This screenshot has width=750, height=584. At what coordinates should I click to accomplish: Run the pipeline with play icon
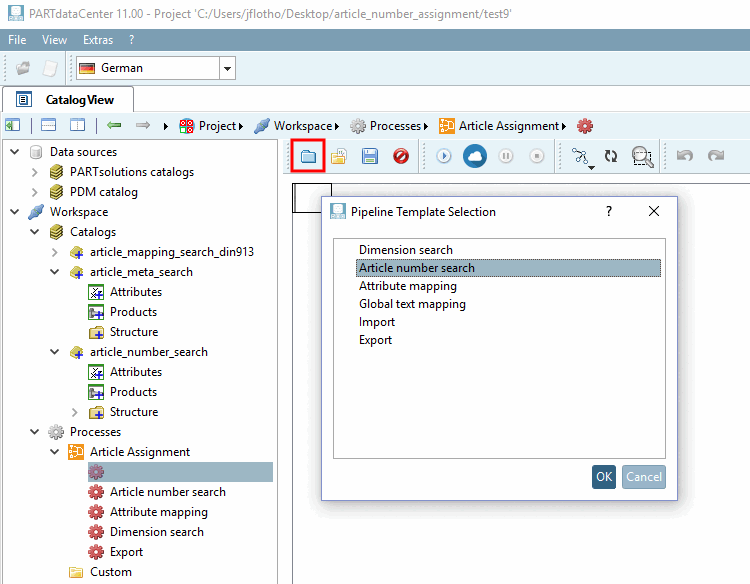point(444,156)
